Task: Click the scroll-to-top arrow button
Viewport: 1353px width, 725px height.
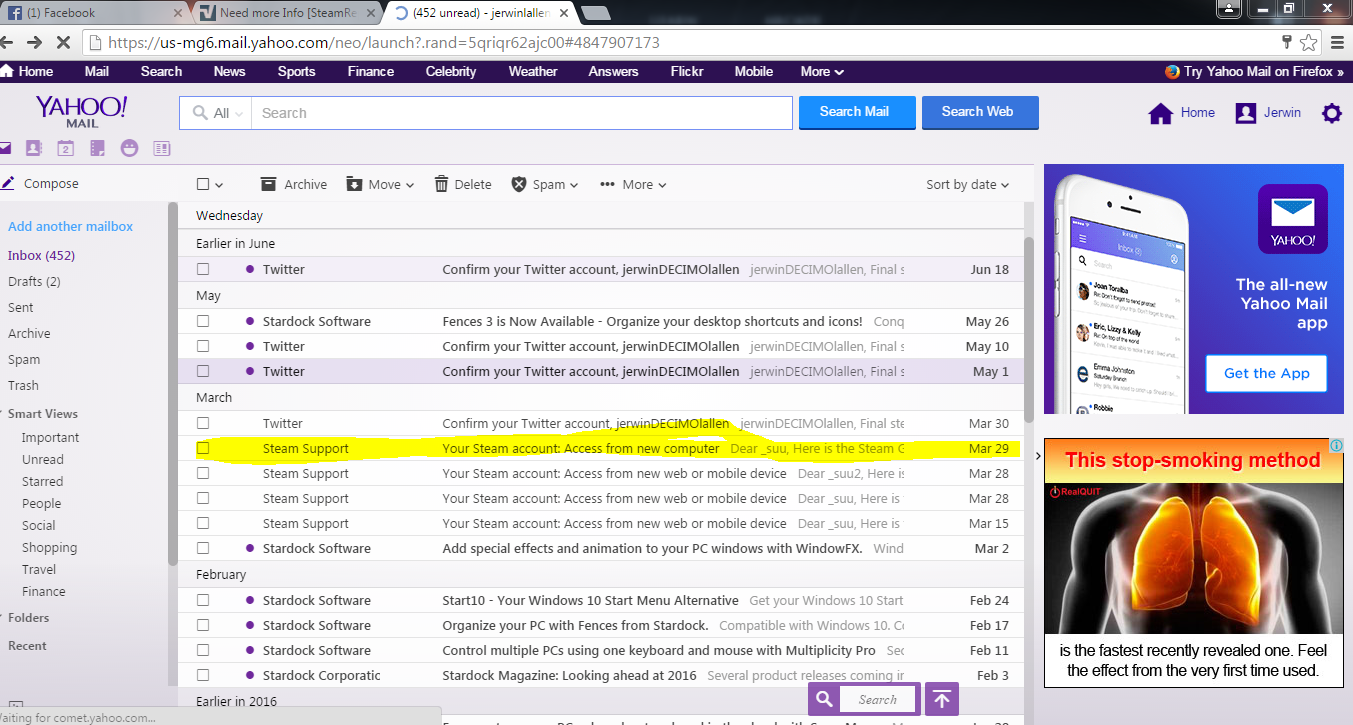Action: click(941, 699)
